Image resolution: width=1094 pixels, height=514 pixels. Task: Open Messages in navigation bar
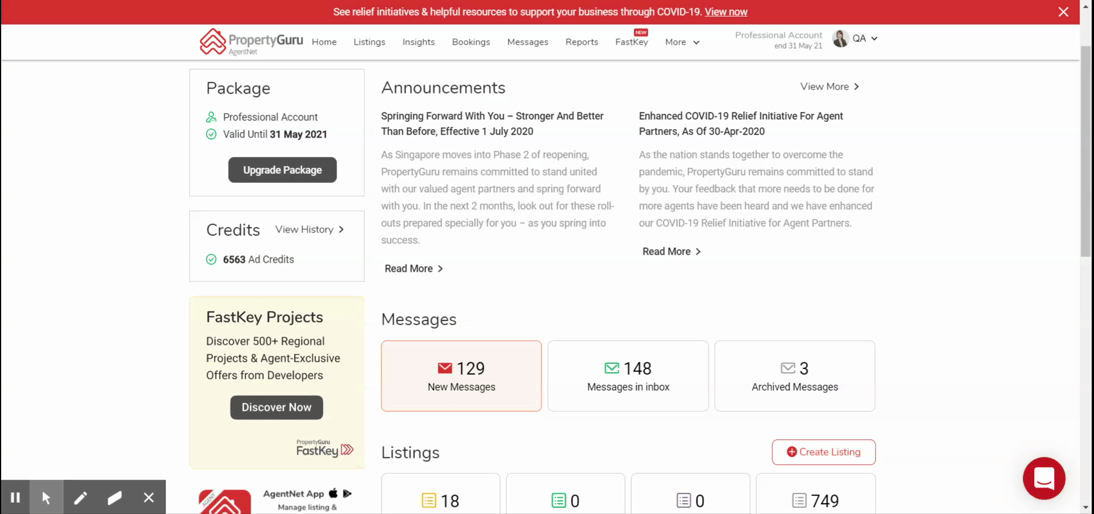(527, 42)
